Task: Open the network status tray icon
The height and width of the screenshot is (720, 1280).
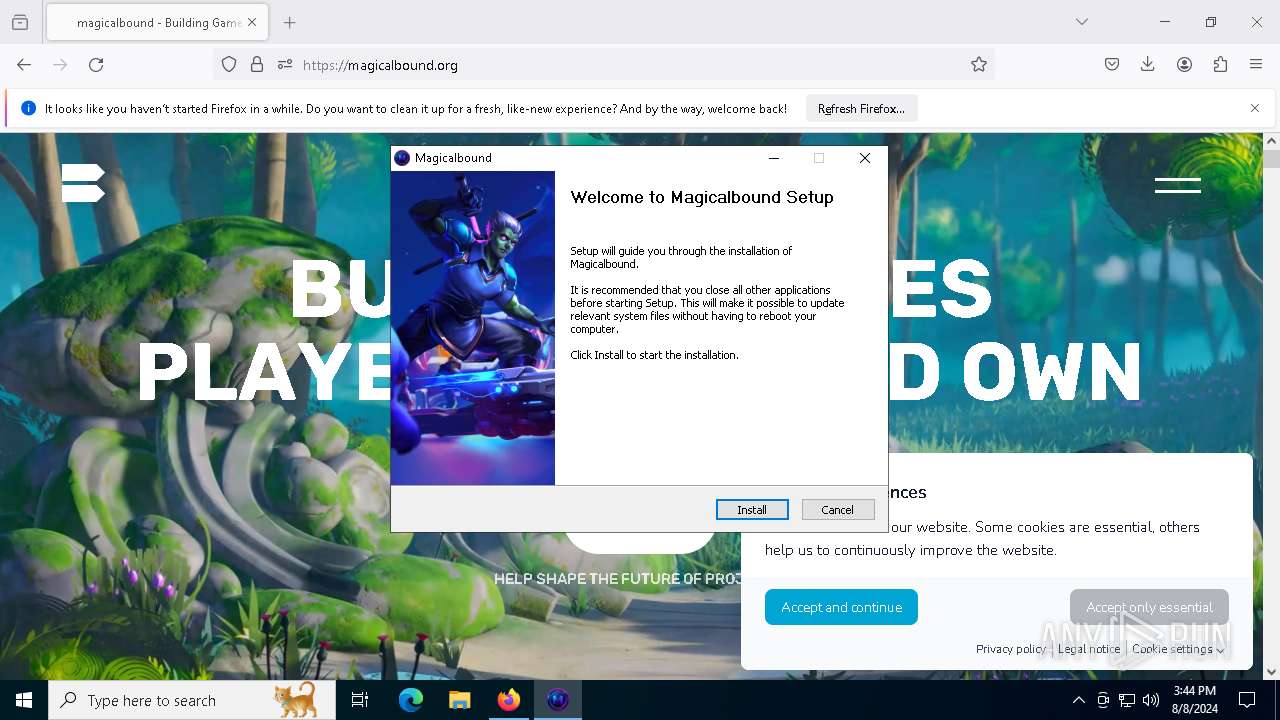Action: pyautogui.click(x=1127, y=700)
